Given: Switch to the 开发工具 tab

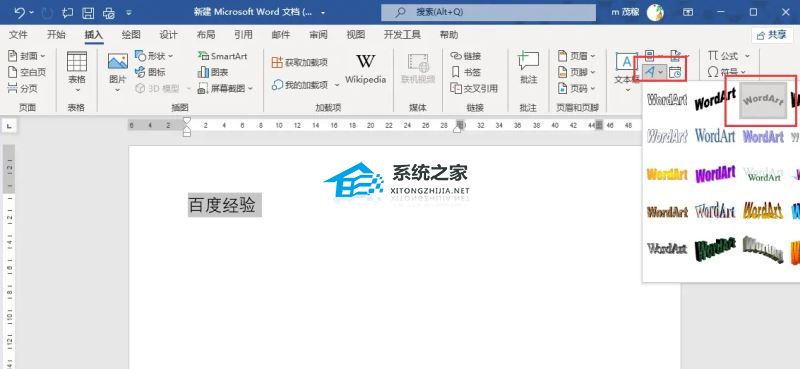Looking at the screenshot, I should (x=402, y=35).
